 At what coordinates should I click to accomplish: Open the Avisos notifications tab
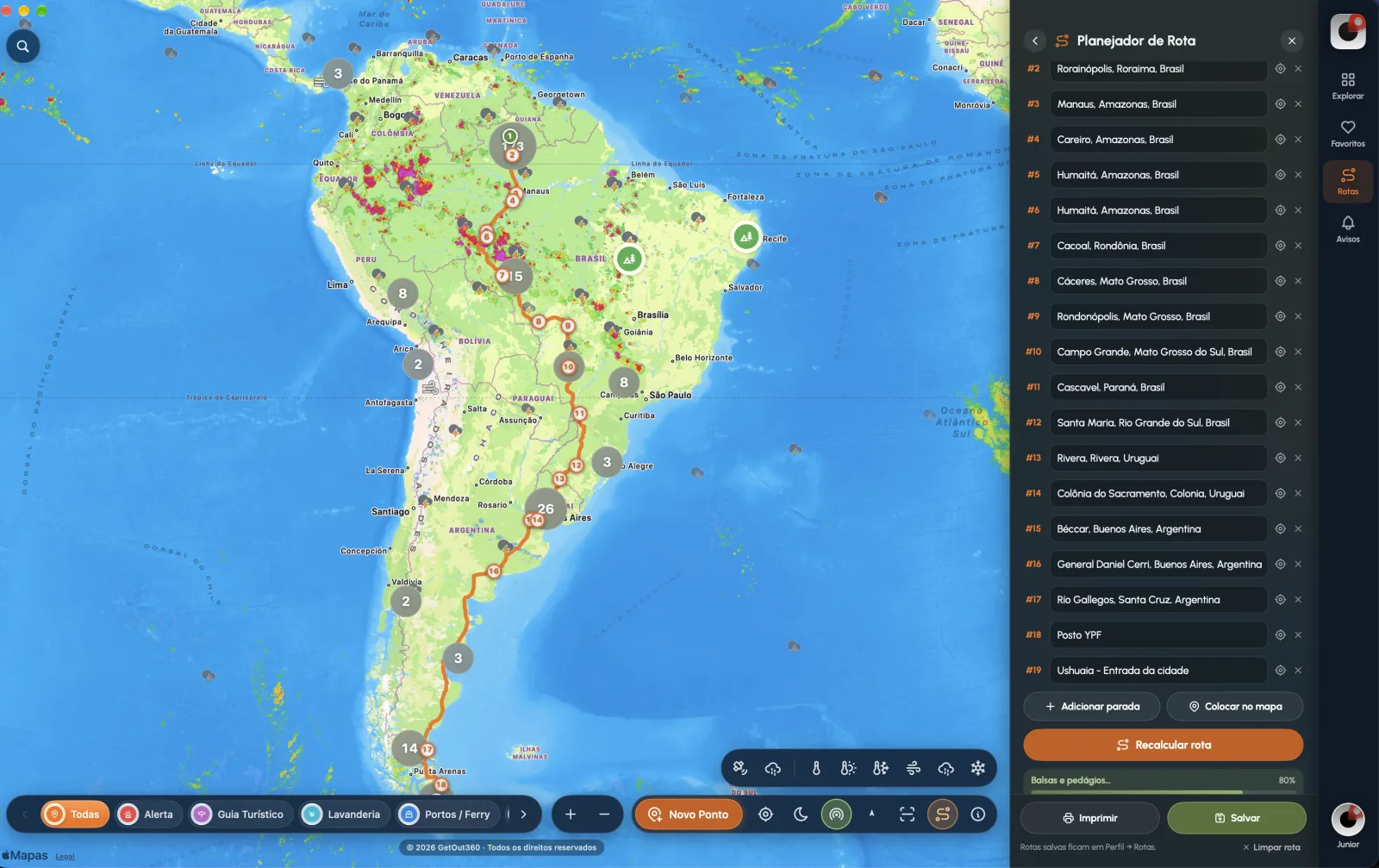(x=1348, y=229)
